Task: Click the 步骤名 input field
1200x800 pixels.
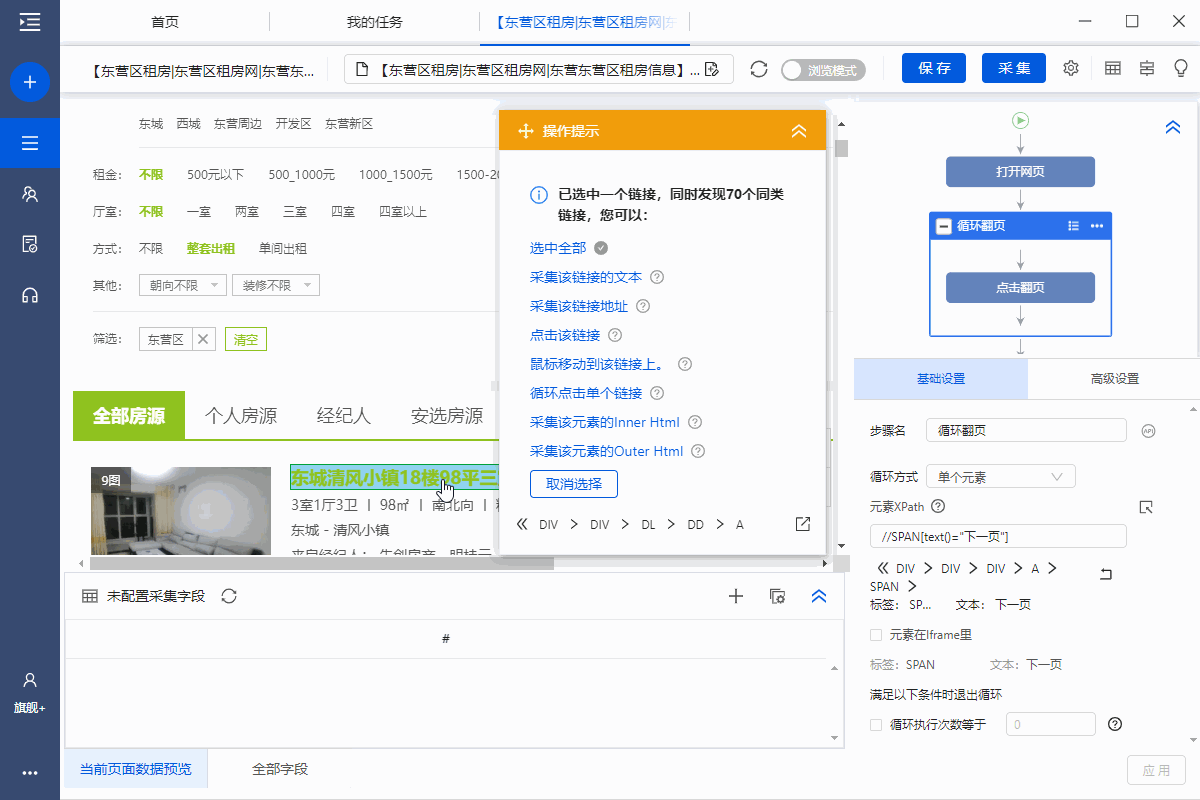Action: pos(1026,431)
